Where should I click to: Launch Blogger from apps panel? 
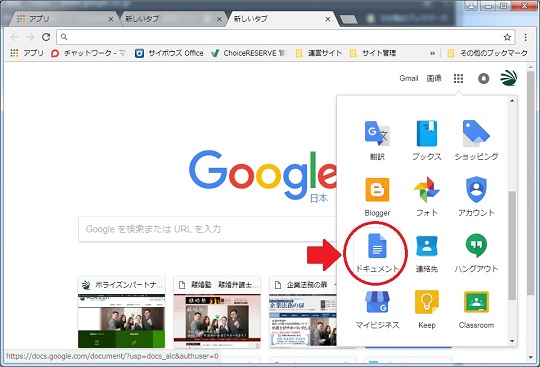coord(377,197)
